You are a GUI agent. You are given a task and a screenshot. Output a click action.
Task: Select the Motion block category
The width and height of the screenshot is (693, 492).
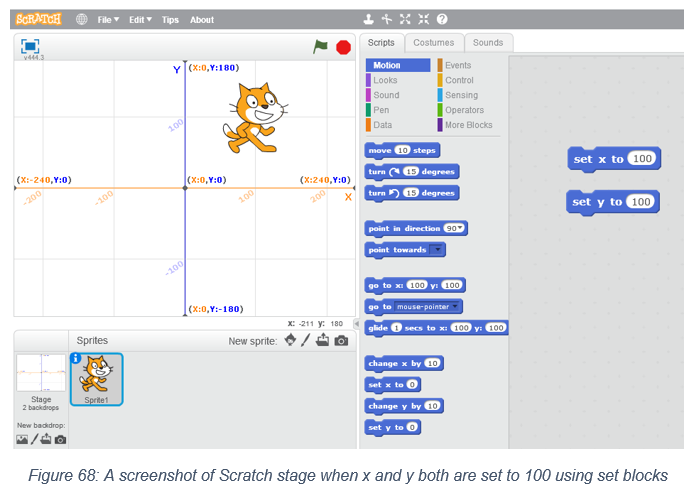398,65
